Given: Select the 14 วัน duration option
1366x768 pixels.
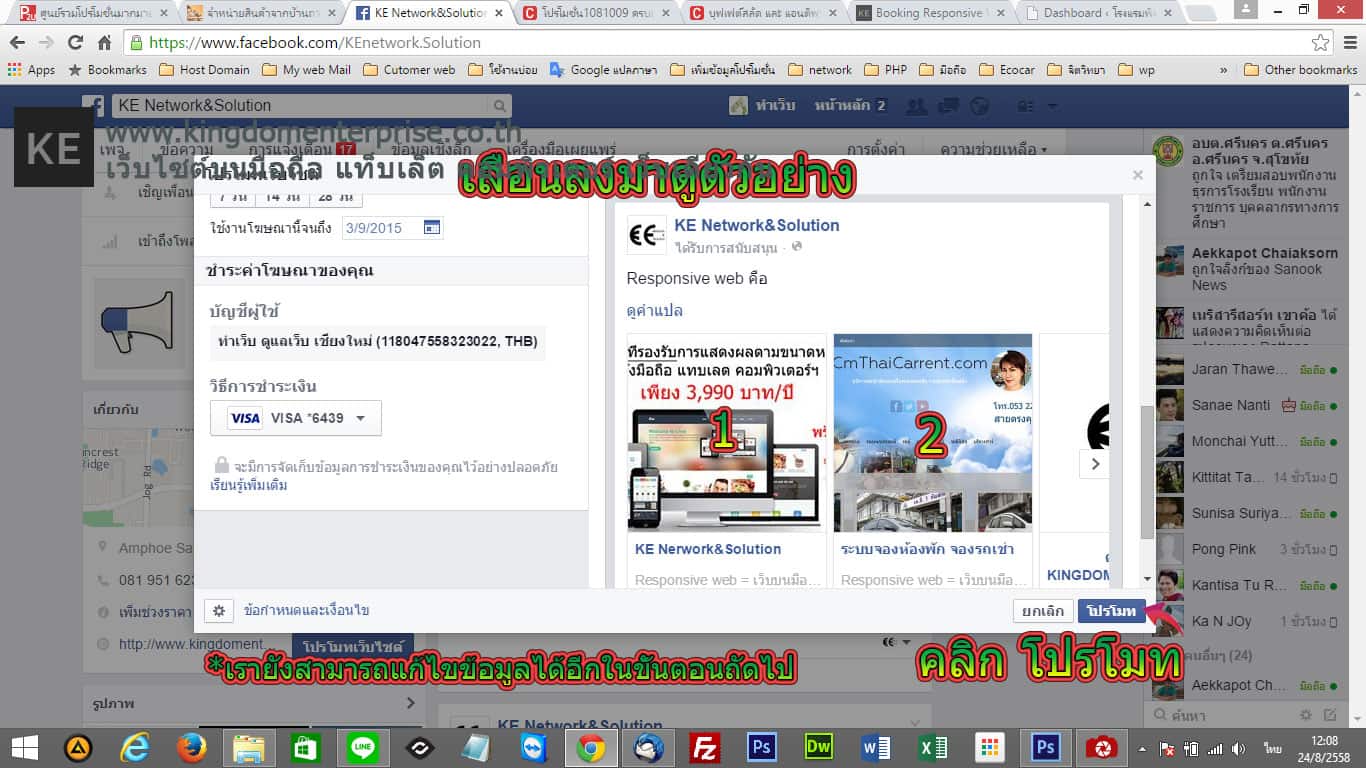Looking at the screenshot, I should 282,196.
